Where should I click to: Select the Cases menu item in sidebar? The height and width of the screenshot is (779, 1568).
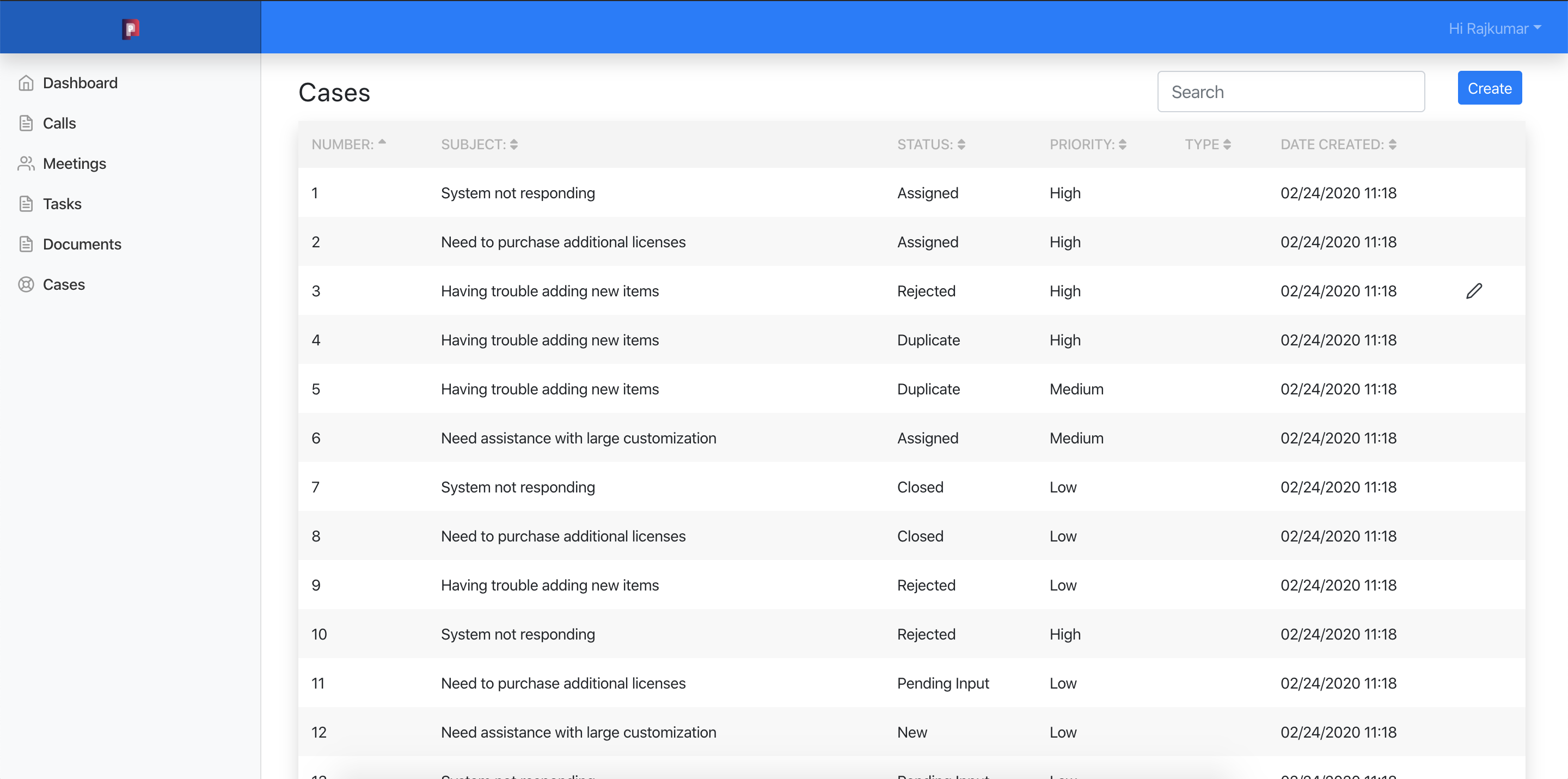(x=62, y=284)
